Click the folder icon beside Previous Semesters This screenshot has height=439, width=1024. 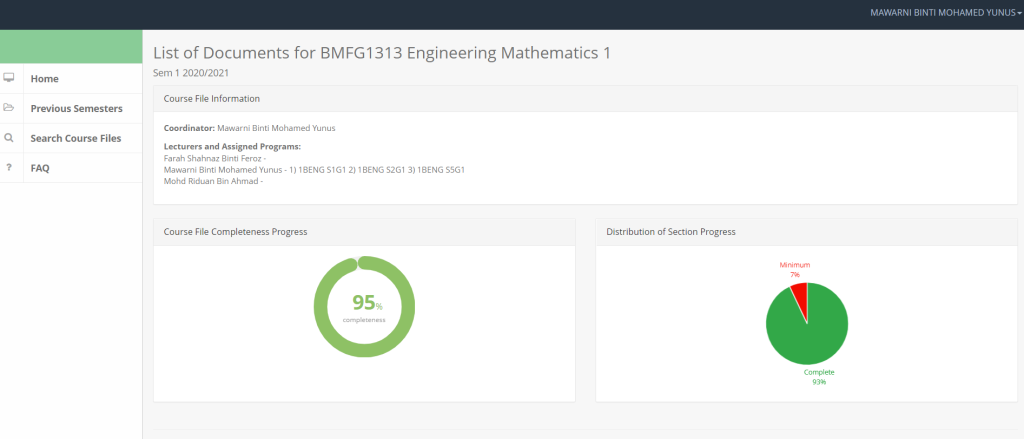(9, 108)
